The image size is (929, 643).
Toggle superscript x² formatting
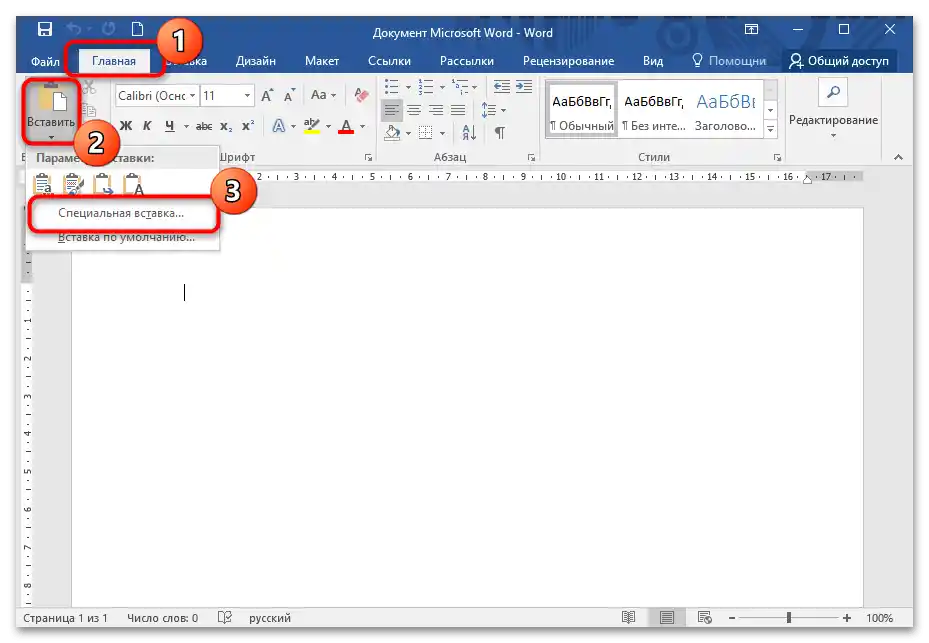coord(248,126)
